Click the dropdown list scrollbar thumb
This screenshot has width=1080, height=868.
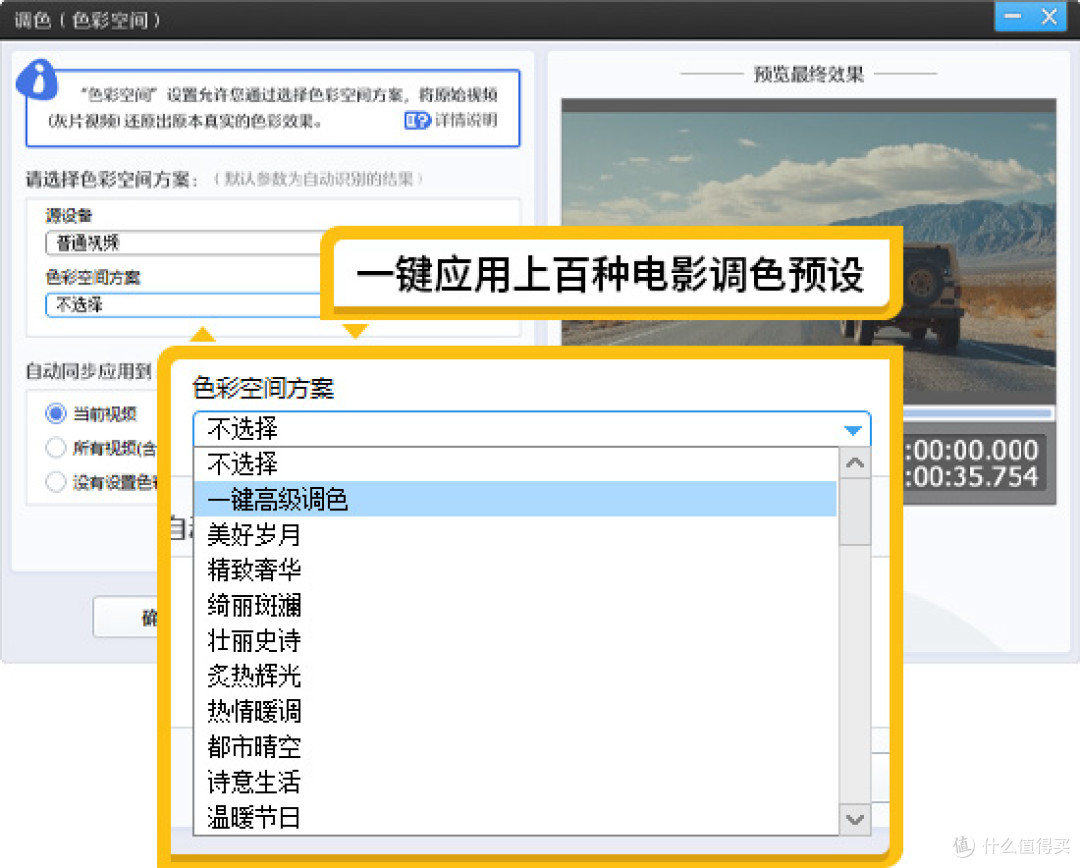pos(855,512)
